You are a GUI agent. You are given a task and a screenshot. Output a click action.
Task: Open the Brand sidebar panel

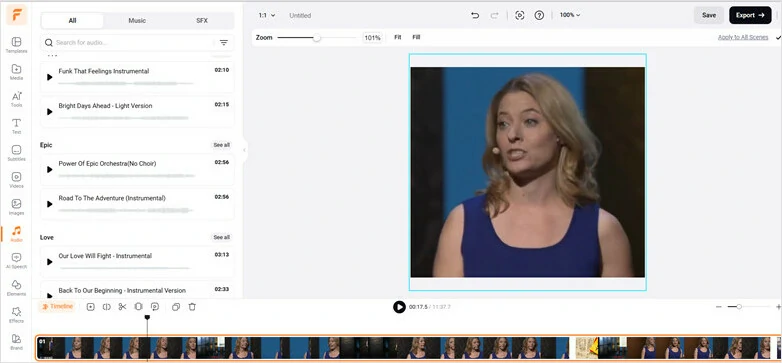pyautogui.click(x=16, y=342)
